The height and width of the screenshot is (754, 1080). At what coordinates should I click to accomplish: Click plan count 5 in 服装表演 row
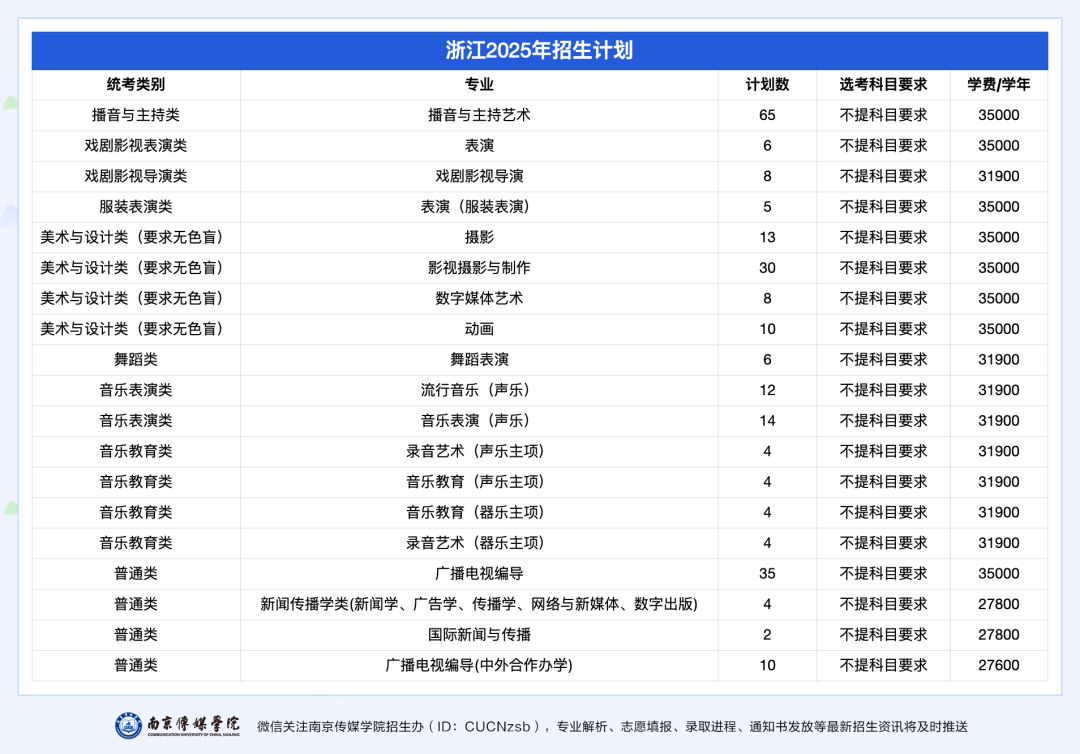point(767,207)
